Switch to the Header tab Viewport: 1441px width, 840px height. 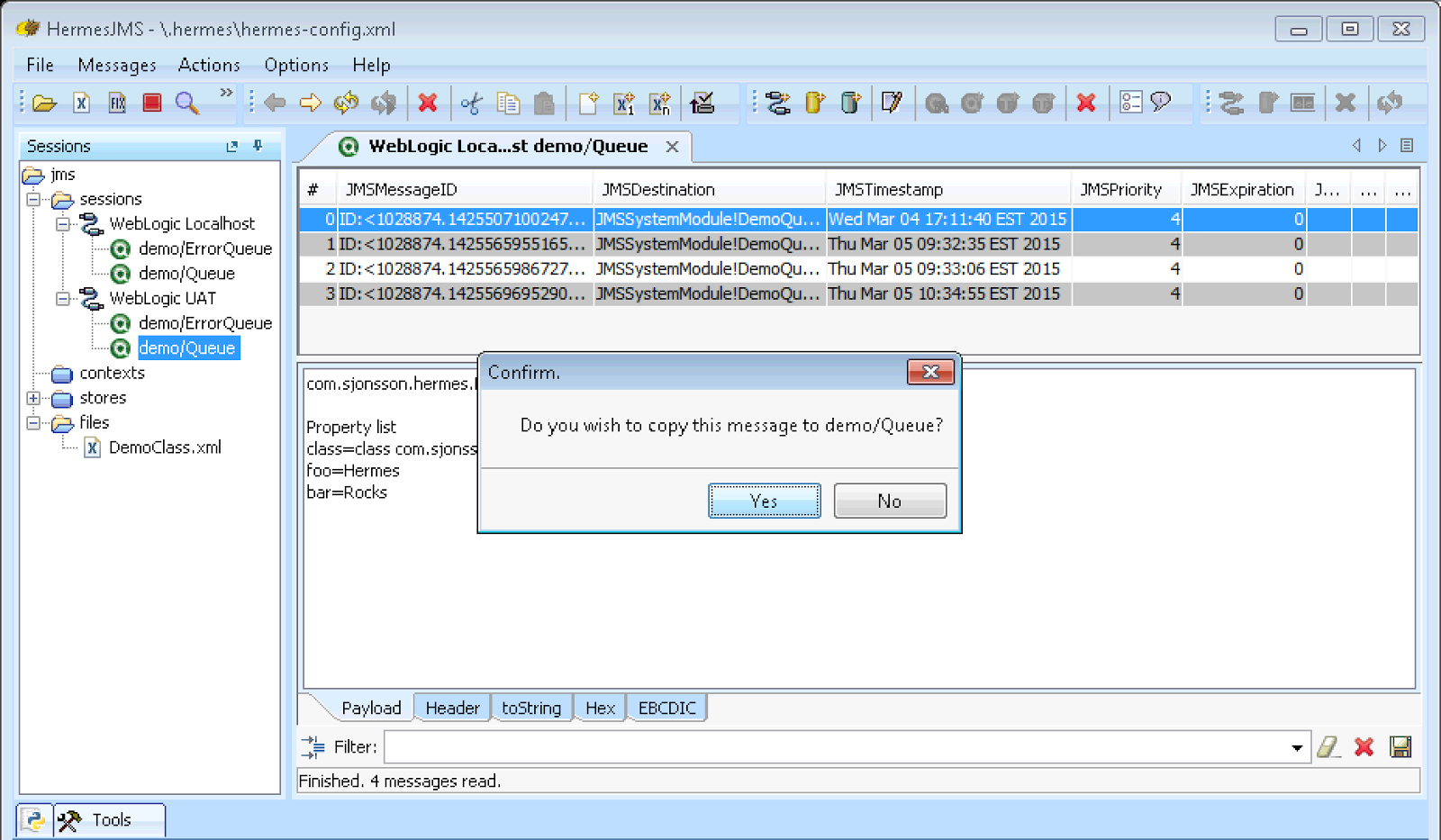[452, 708]
